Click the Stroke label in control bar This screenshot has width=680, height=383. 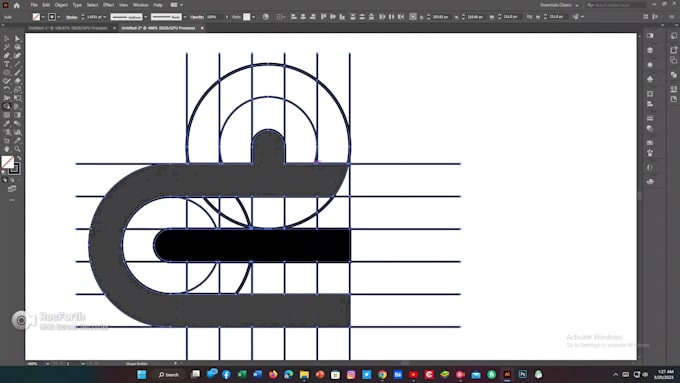72,17
